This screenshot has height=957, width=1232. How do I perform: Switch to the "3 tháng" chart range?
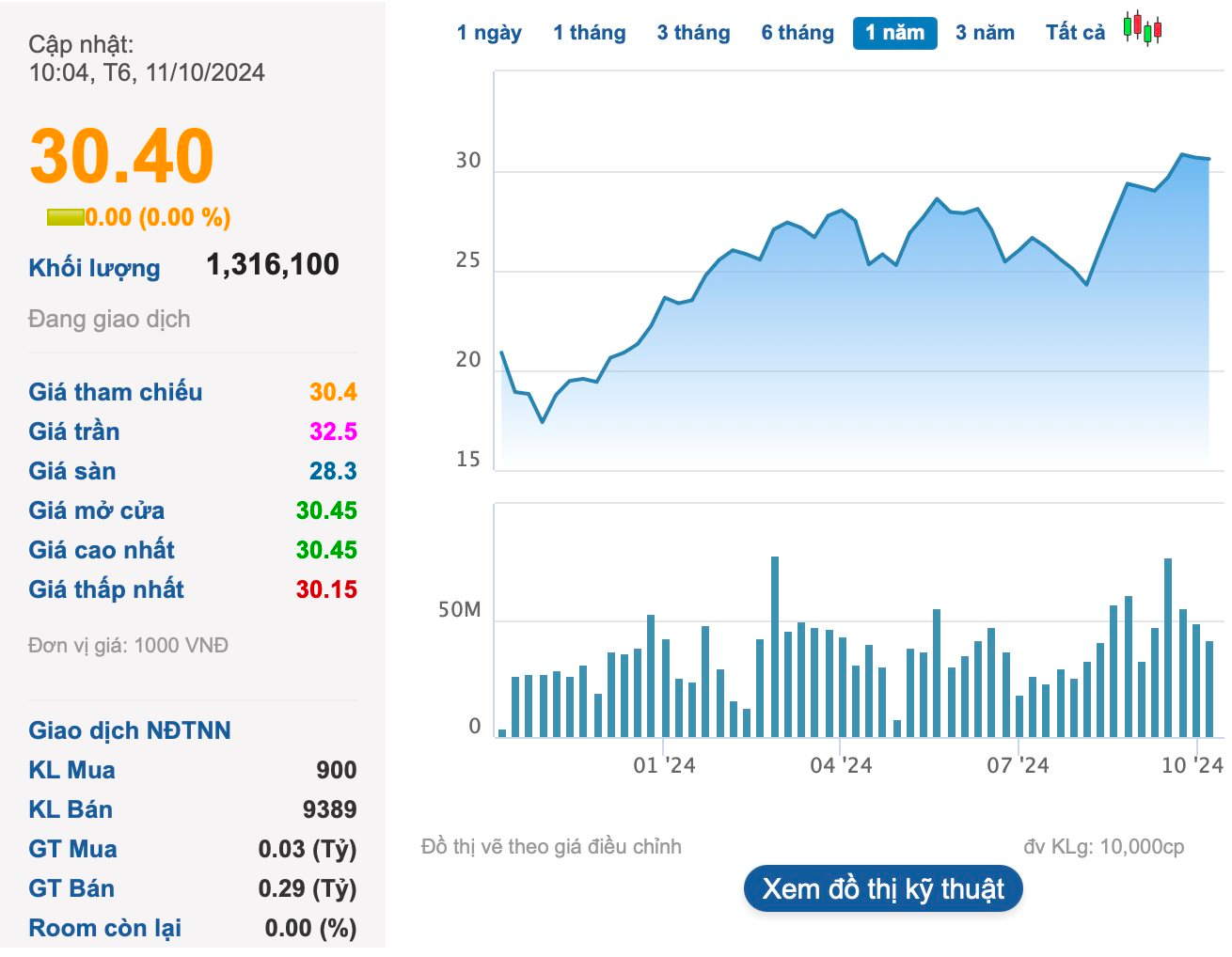[693, 33]
